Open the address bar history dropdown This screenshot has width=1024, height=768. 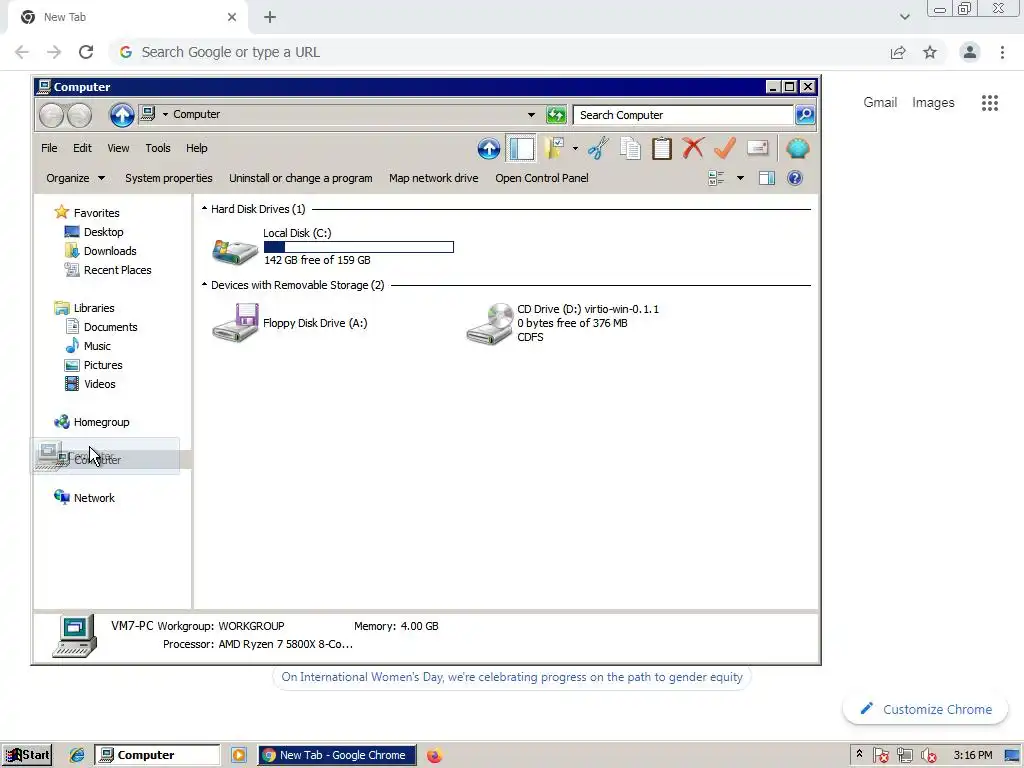coord(532,115)
